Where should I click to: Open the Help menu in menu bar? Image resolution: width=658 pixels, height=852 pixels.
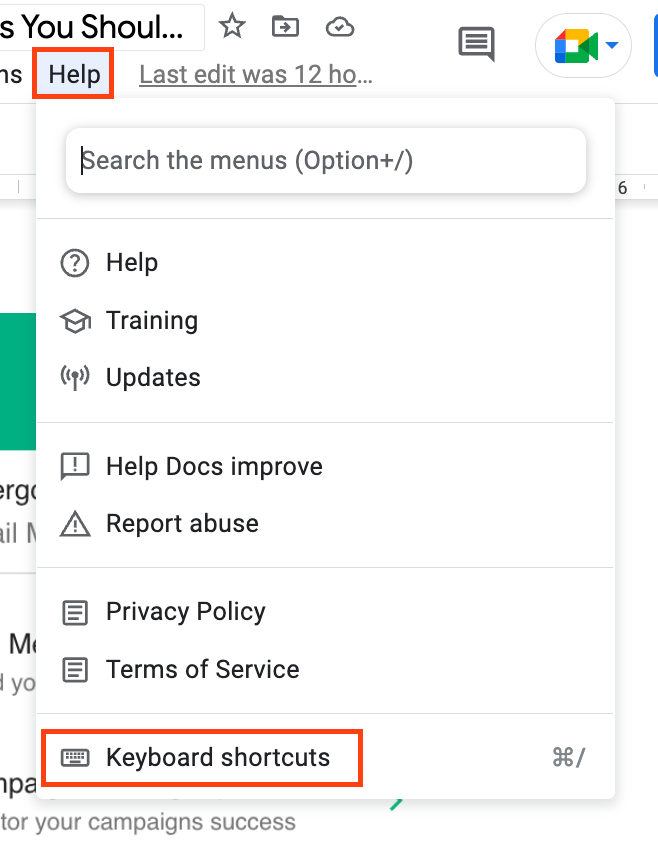(x=74, y=74)
